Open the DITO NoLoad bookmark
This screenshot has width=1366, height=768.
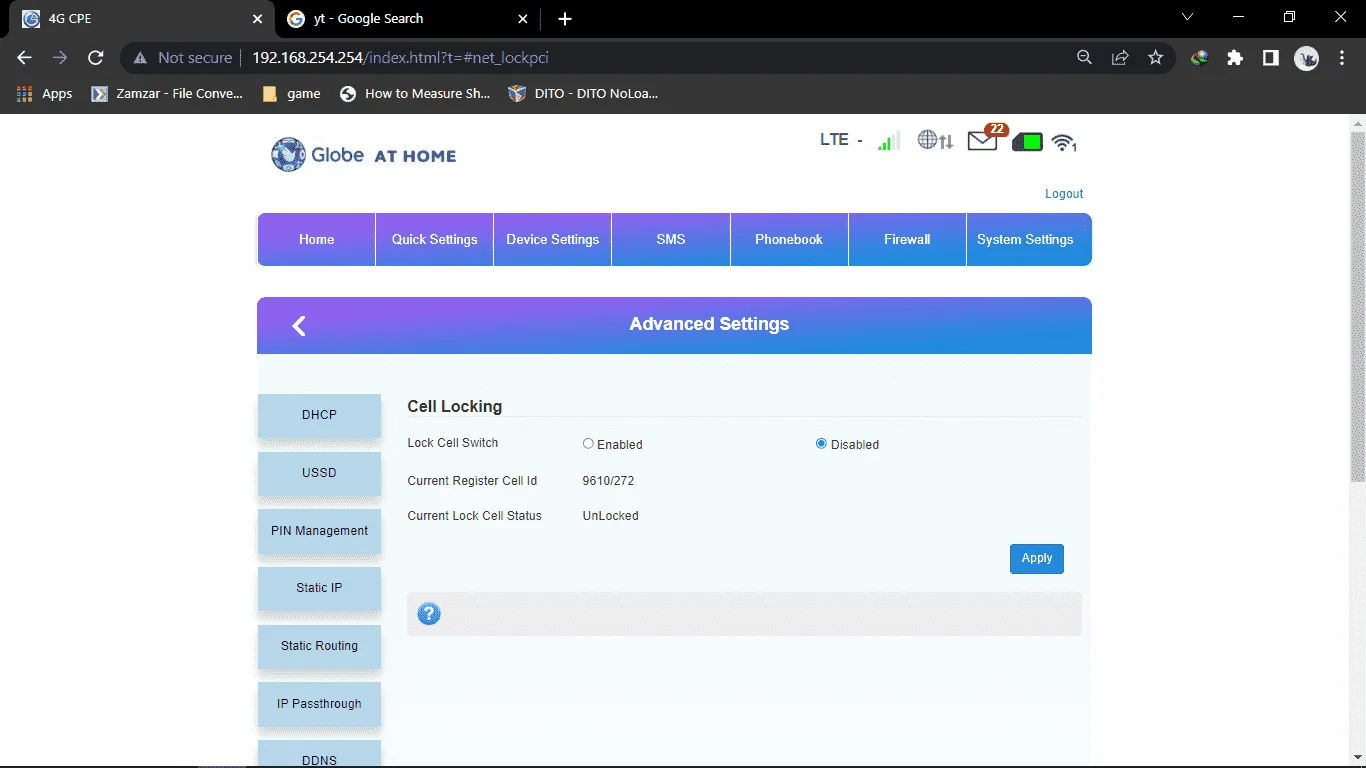[584, 93]
